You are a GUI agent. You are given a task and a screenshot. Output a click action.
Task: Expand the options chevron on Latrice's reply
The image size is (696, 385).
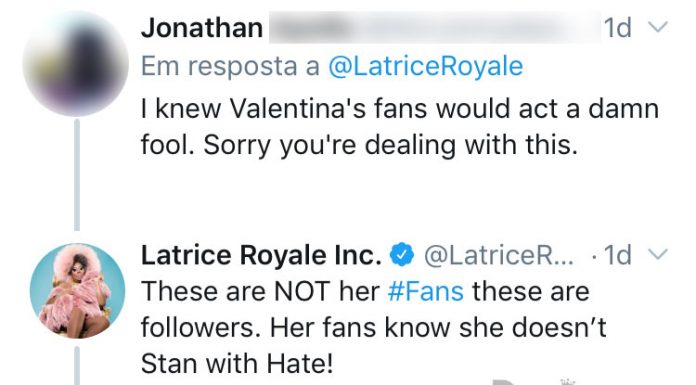coord(658,254)
